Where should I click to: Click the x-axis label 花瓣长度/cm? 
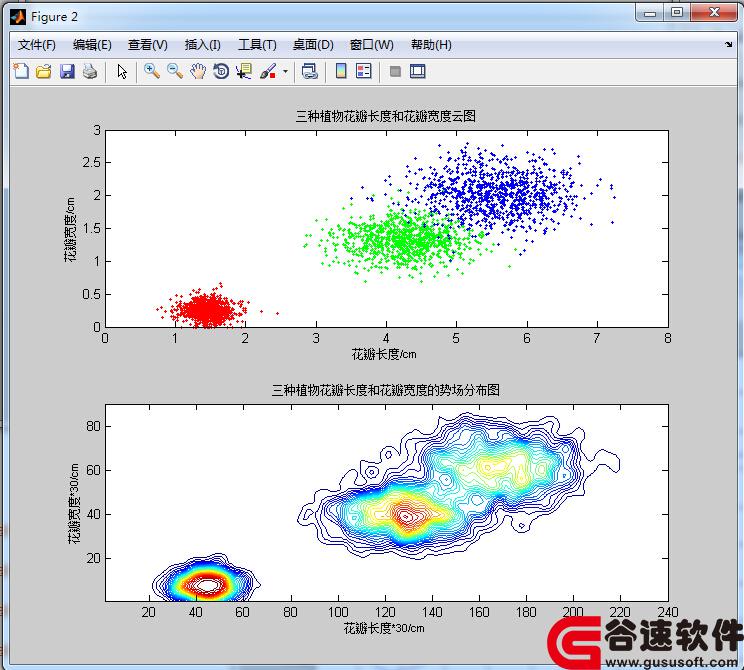(384, 354)
